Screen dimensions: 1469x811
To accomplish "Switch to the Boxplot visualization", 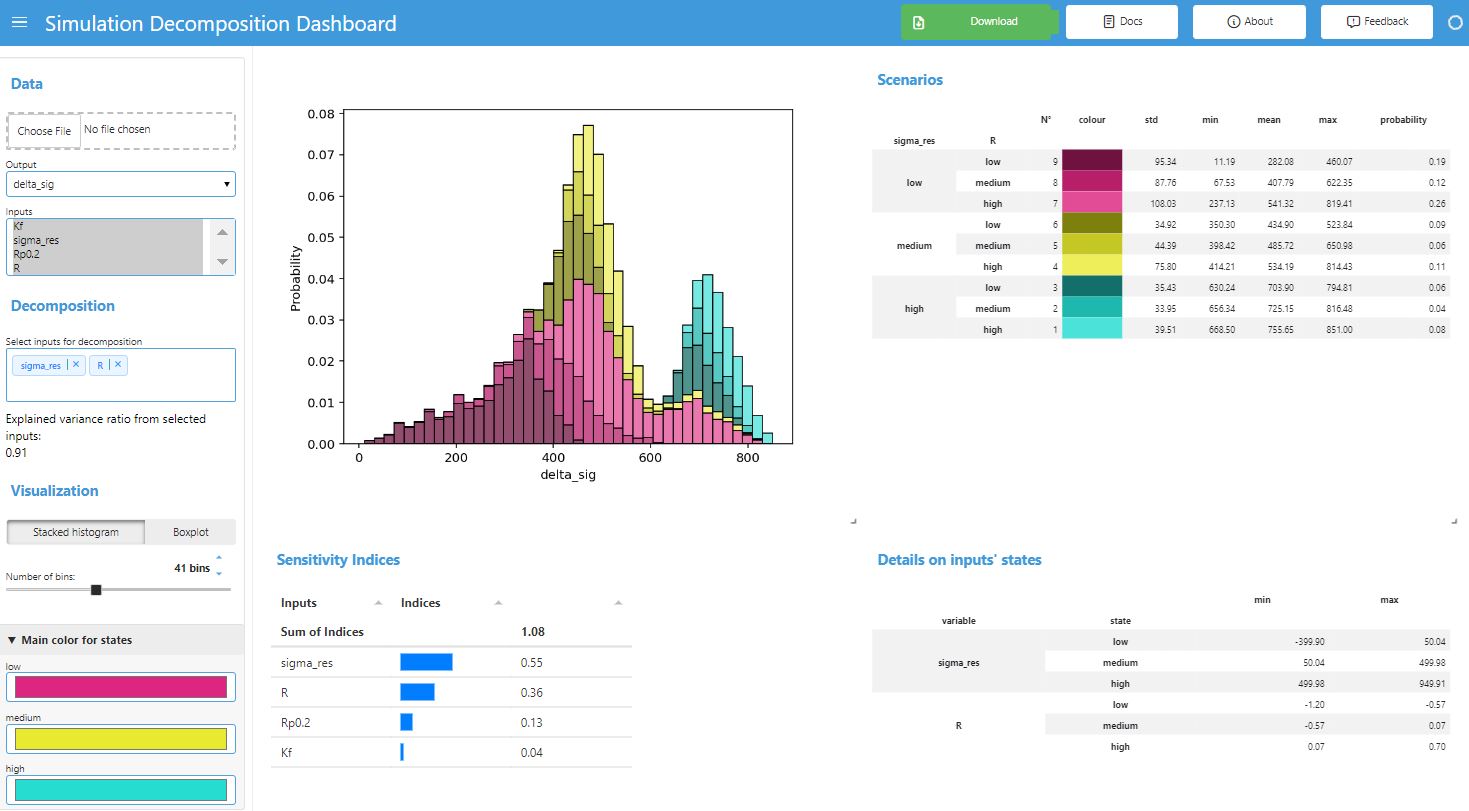I will coord(189,531).
